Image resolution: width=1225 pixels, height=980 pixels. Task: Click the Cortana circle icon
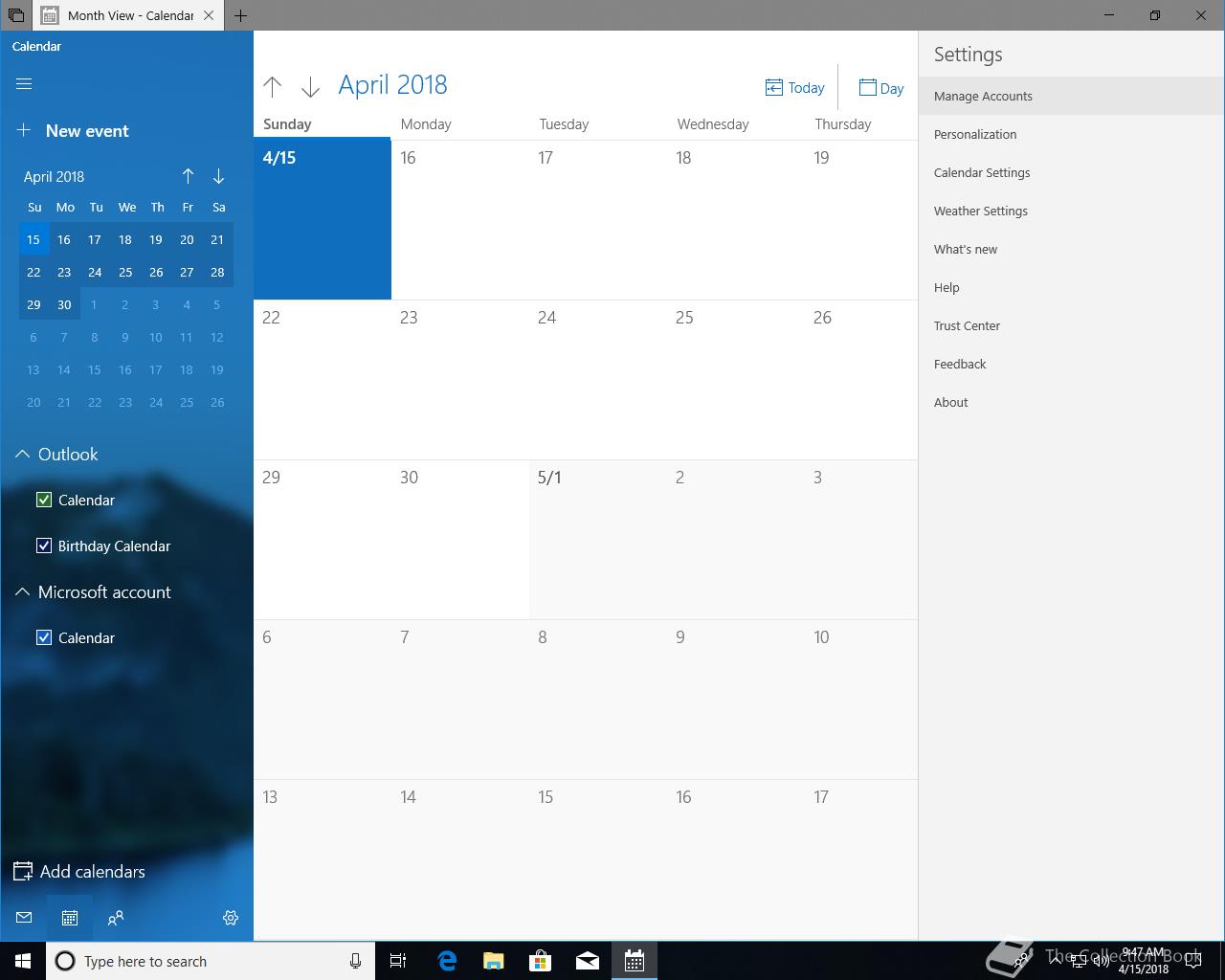65,961
